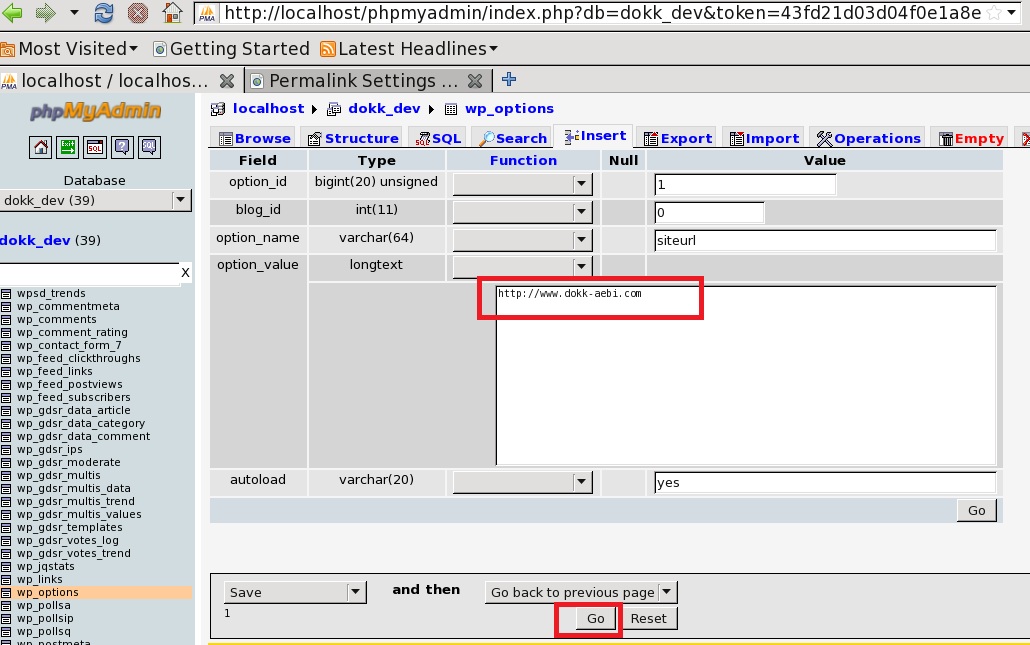The width and height of the screenshot is (1030, 645).
Task: Click the browser Home icon
Action: pyautogui.click(x=172, y=14)
